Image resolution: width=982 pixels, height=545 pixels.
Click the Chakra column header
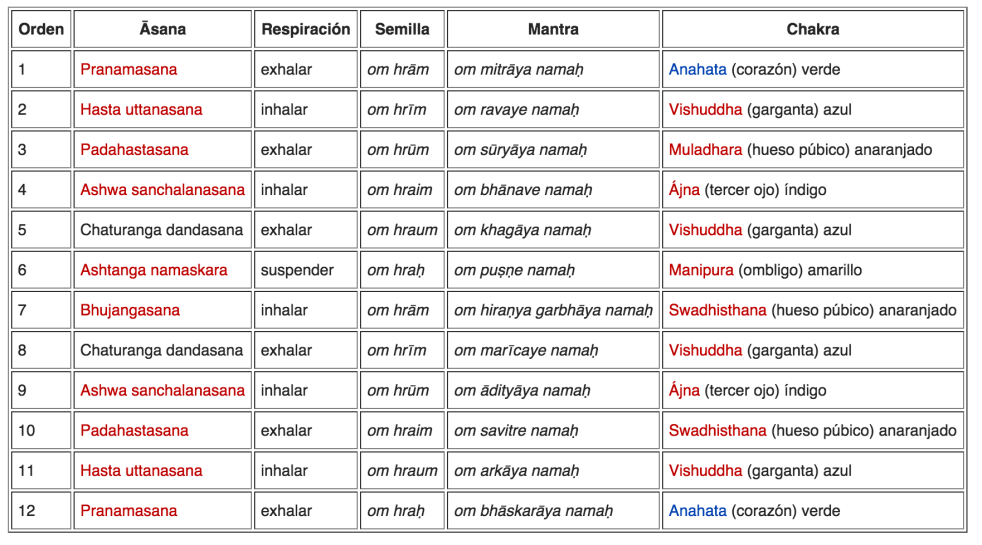[x=812, y=30]
